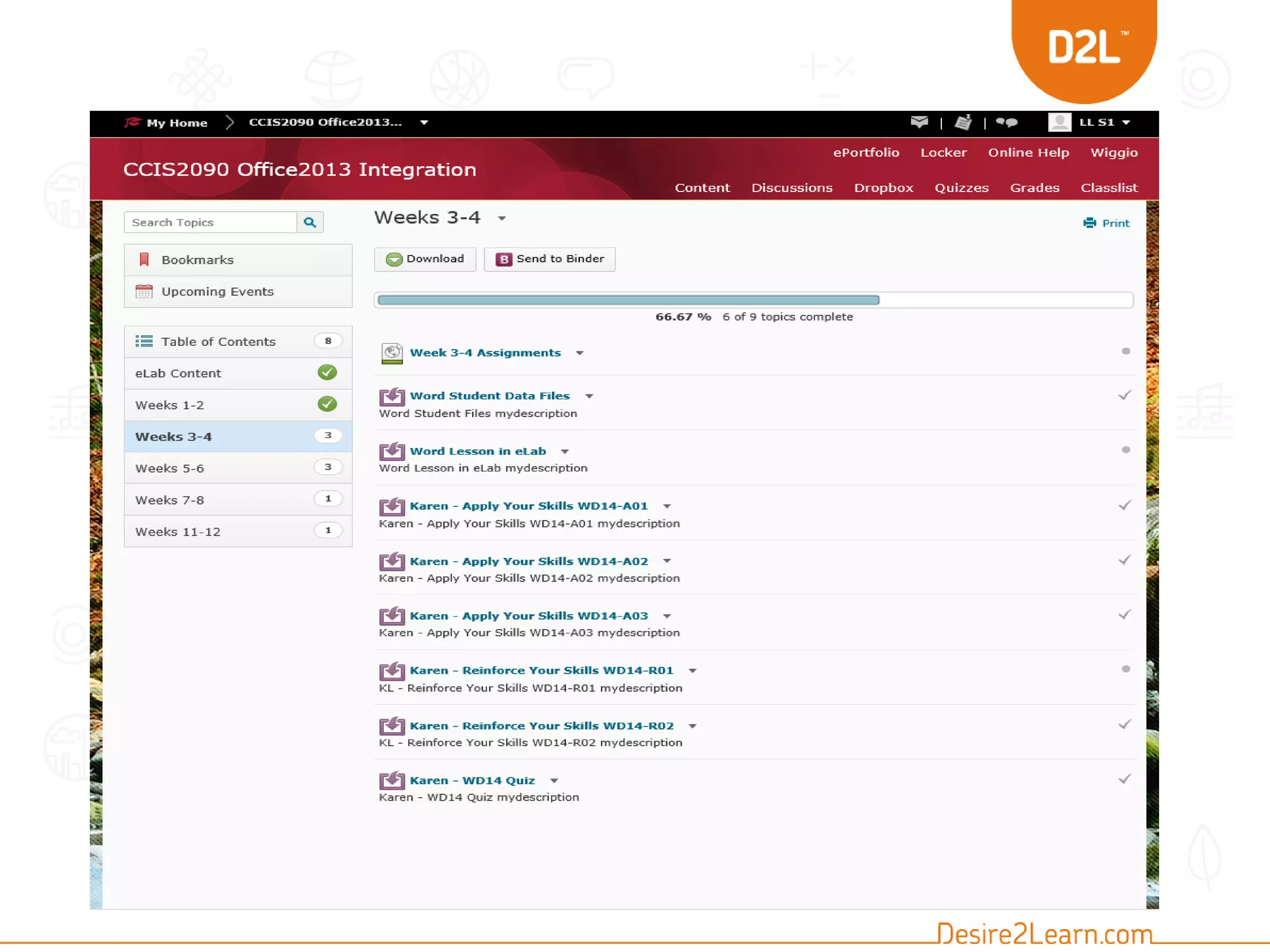This screenshot has height=952, width=1270.
Task: Open the Grades navigation tab
Action: tap(1034, 188)
